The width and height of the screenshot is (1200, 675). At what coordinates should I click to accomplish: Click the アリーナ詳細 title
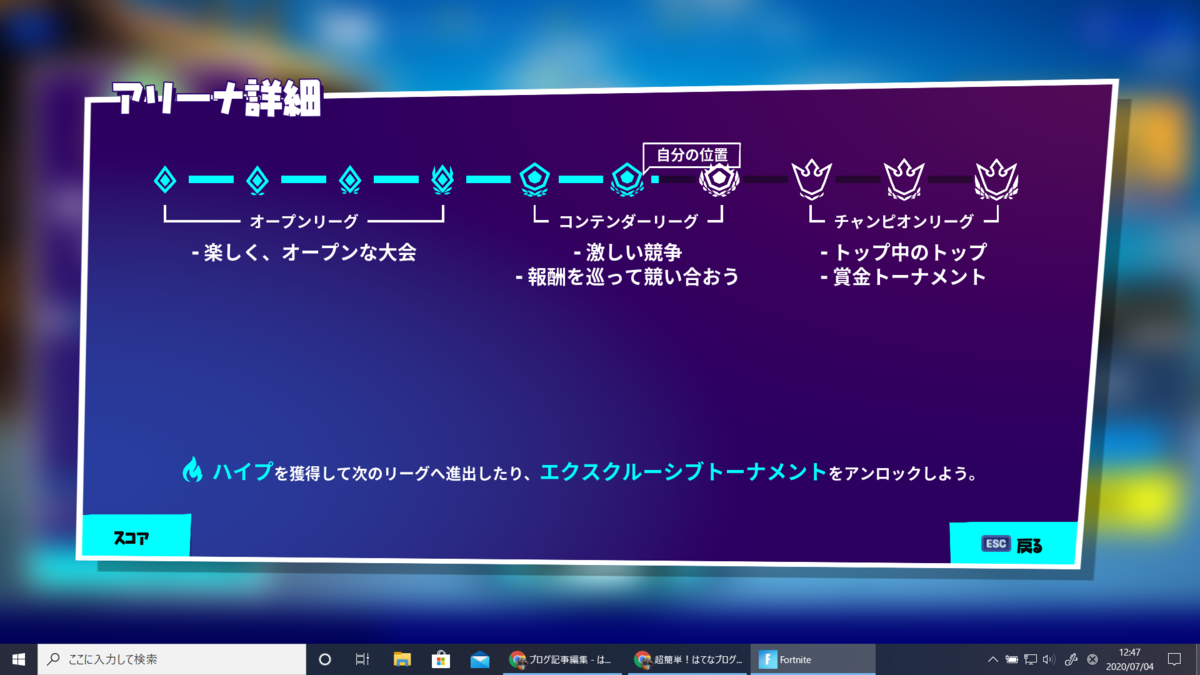pos(217,99)
